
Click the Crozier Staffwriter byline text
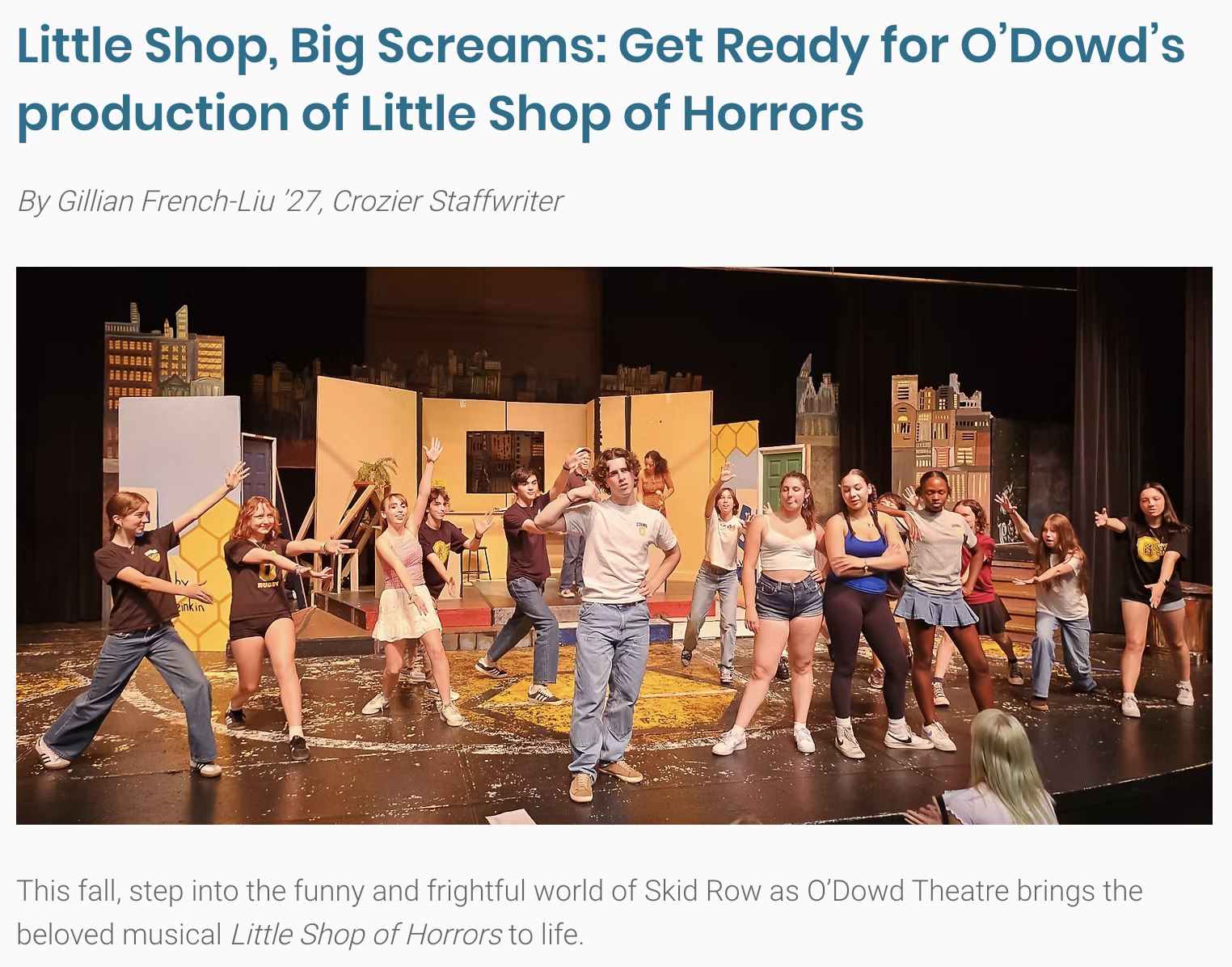(x=447, y=201)
